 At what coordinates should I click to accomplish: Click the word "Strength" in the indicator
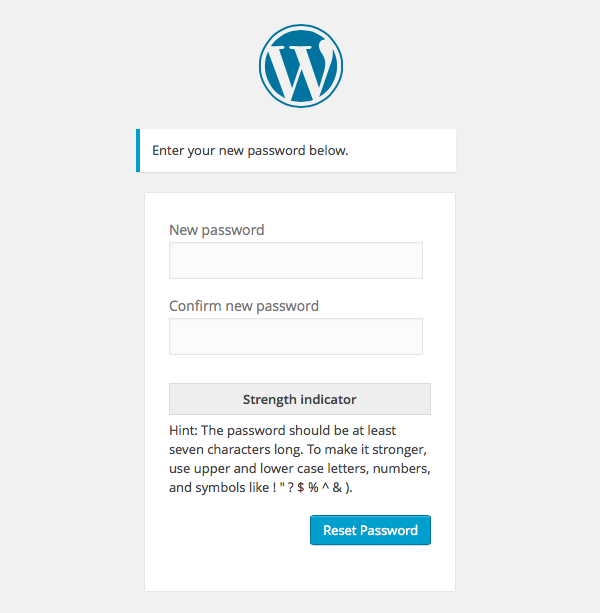pyautogui.click(x=271, y=399)
